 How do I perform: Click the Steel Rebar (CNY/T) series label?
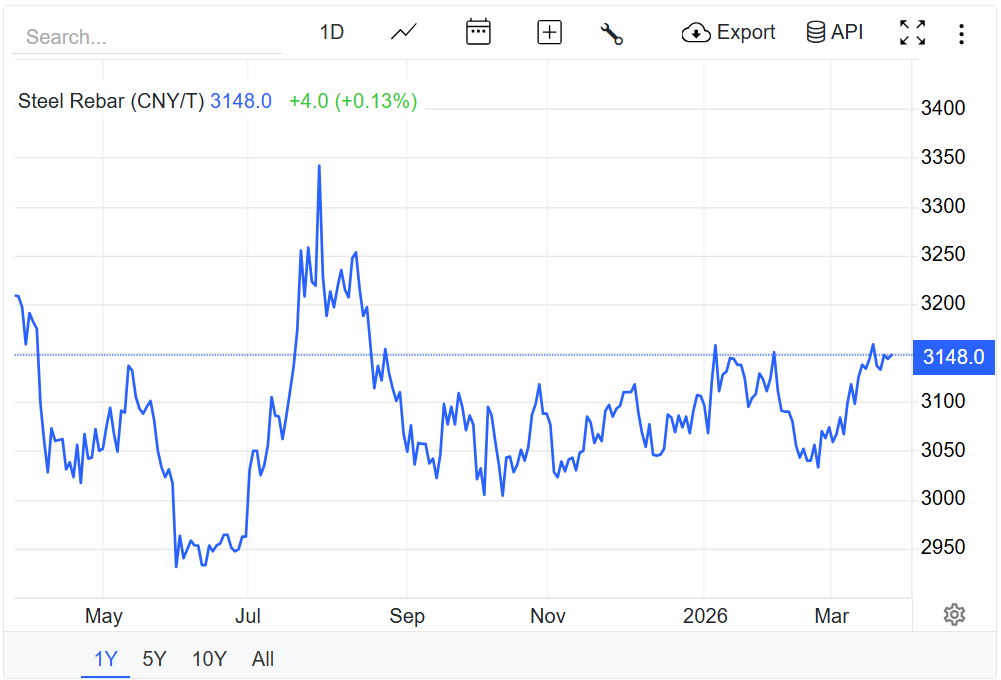click(111, 101)
